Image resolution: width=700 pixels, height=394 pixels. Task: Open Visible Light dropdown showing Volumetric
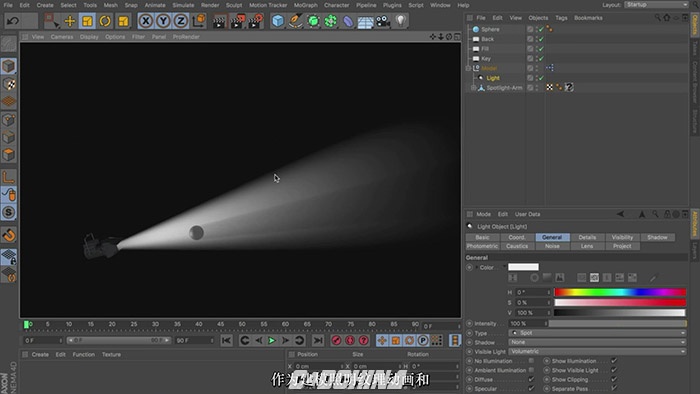[597, 352]
